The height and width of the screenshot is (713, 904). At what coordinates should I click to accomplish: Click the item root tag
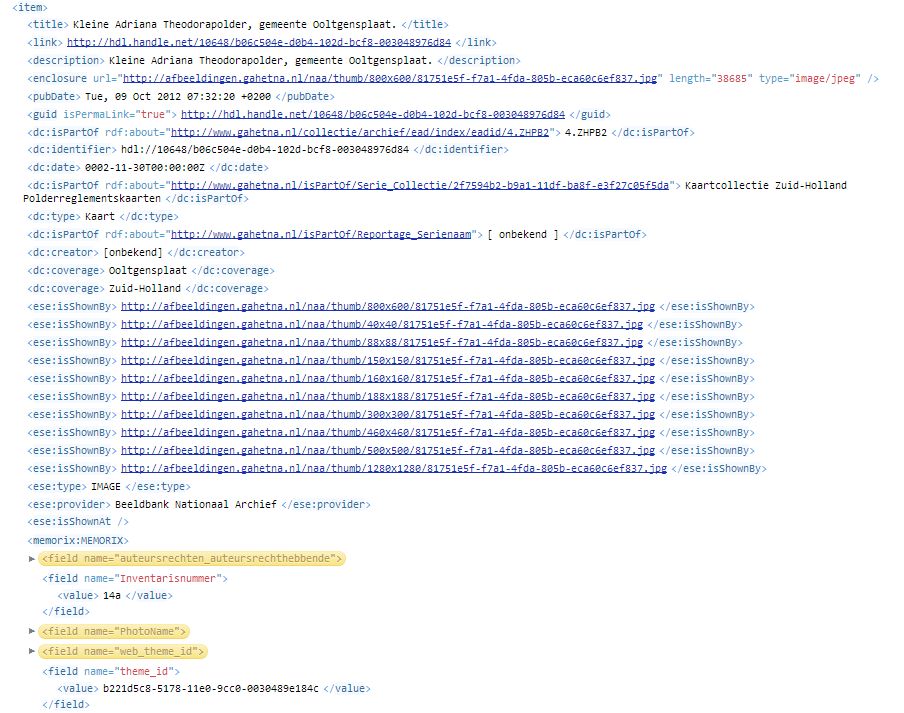click(x=30, y=7)
